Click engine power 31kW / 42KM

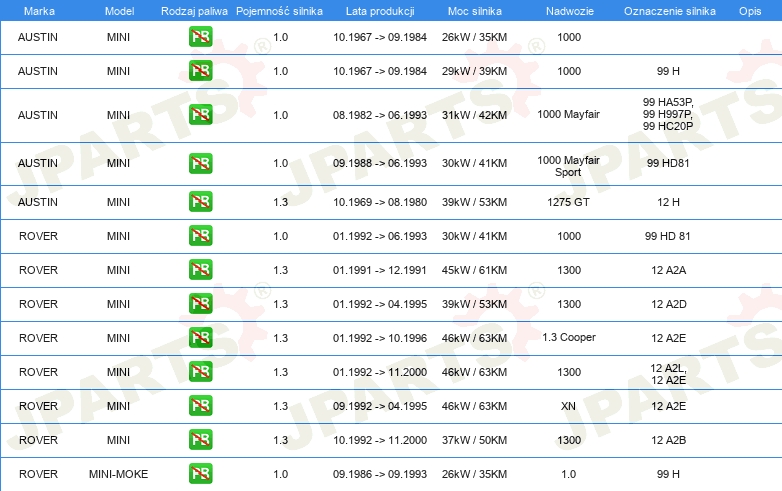474,115
